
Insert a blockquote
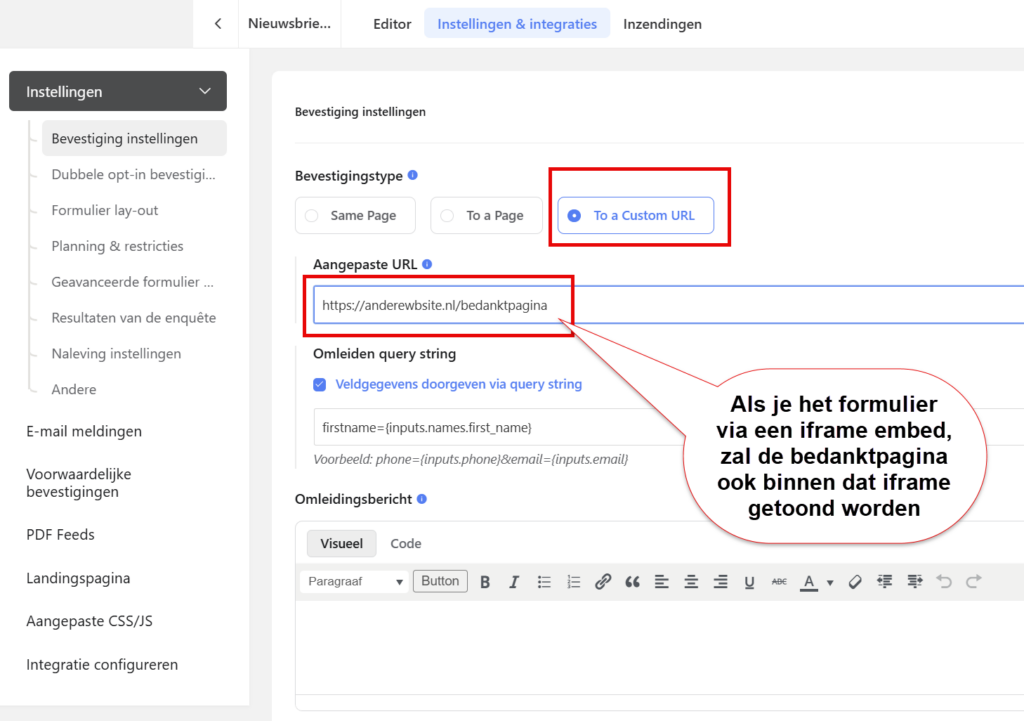[x=632, y=582]
